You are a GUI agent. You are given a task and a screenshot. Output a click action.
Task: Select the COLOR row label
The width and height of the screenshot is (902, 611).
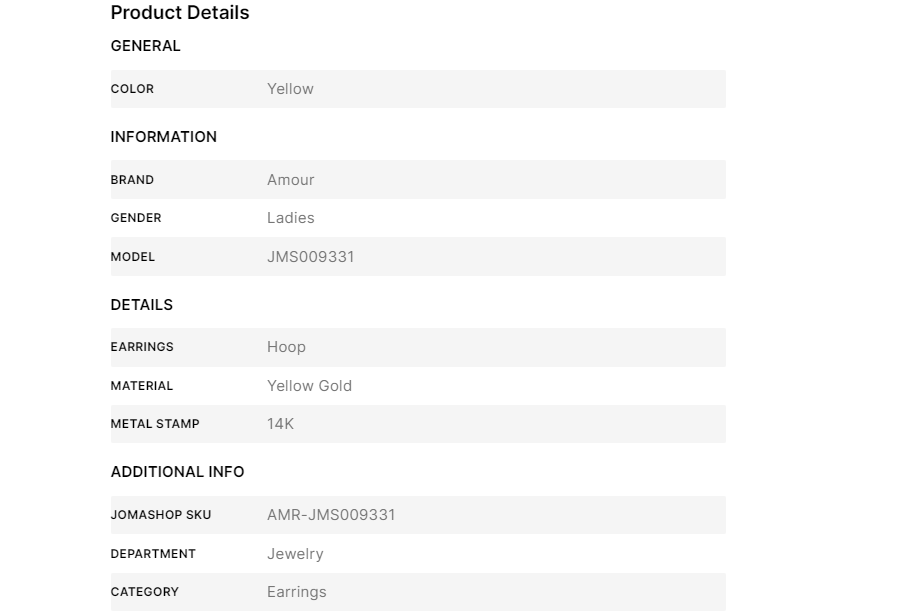[x=132, y=89]
